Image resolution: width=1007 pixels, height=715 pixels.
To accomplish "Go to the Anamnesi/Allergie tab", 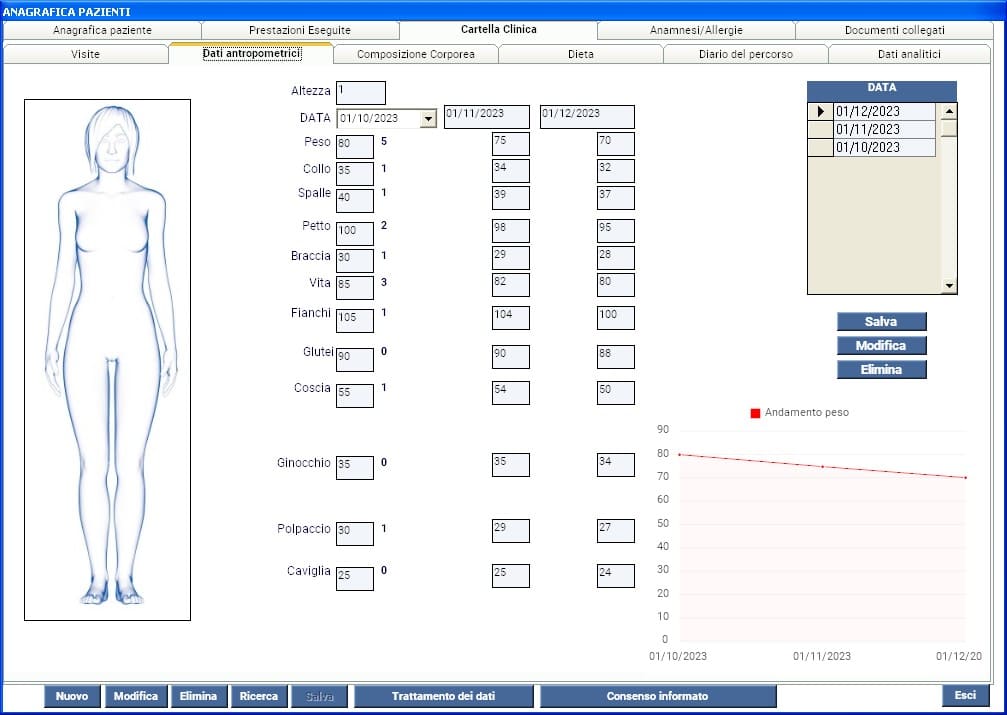I will point(696,30).
